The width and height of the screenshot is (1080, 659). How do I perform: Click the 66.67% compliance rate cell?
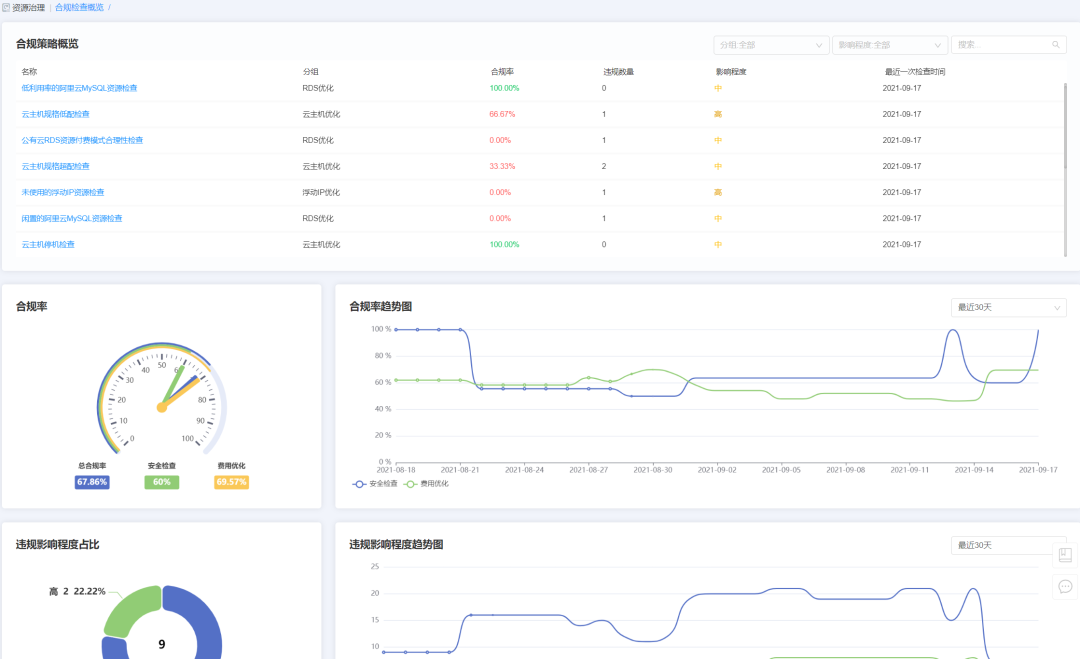(x=502, y=114)
